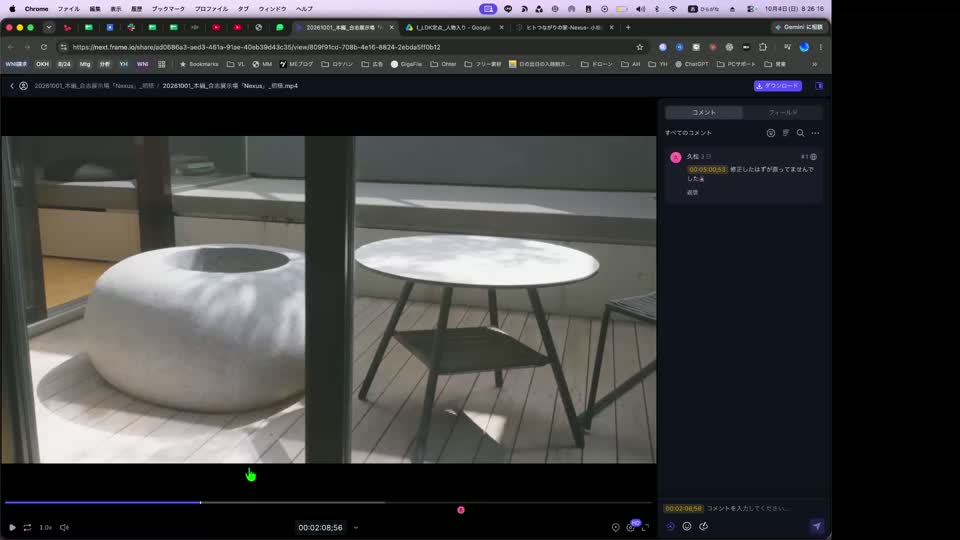Open the comments more options menu
This screenshot has width=960, height=540.
[x=816, y=133]
